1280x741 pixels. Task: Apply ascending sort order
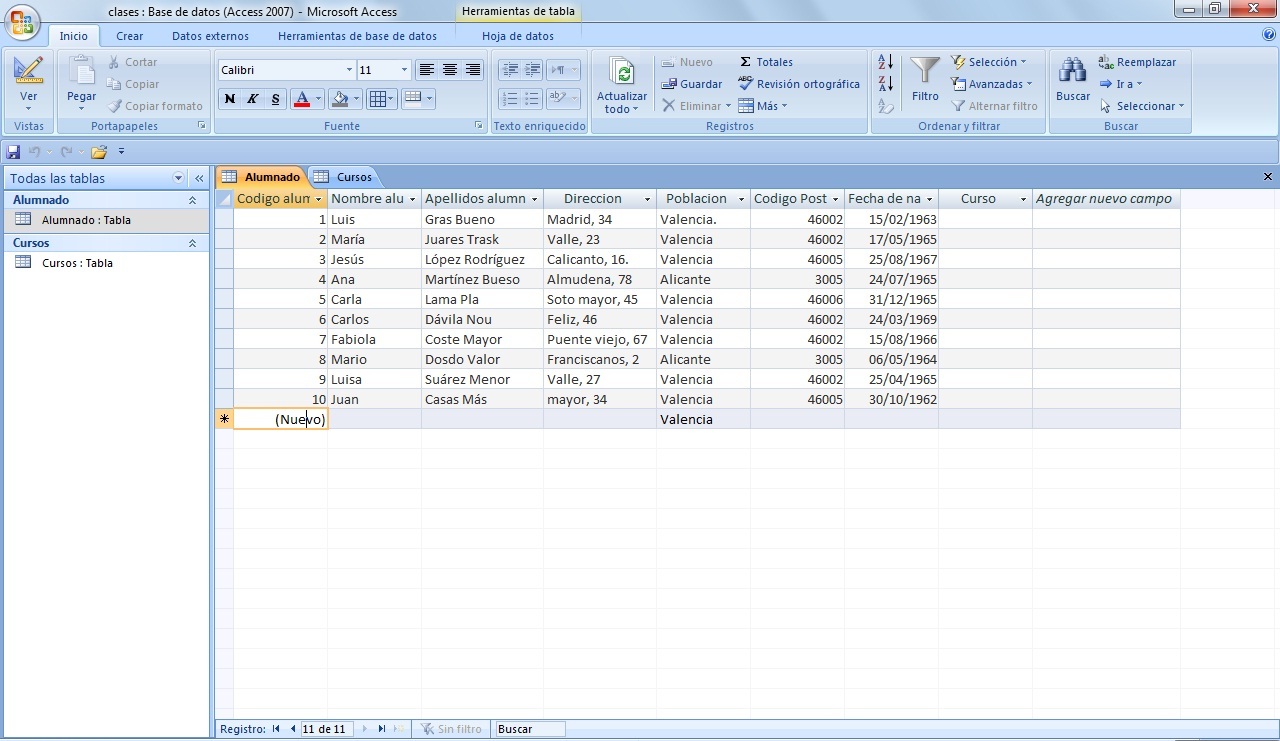pyautogui.click(x=884, y=61)
